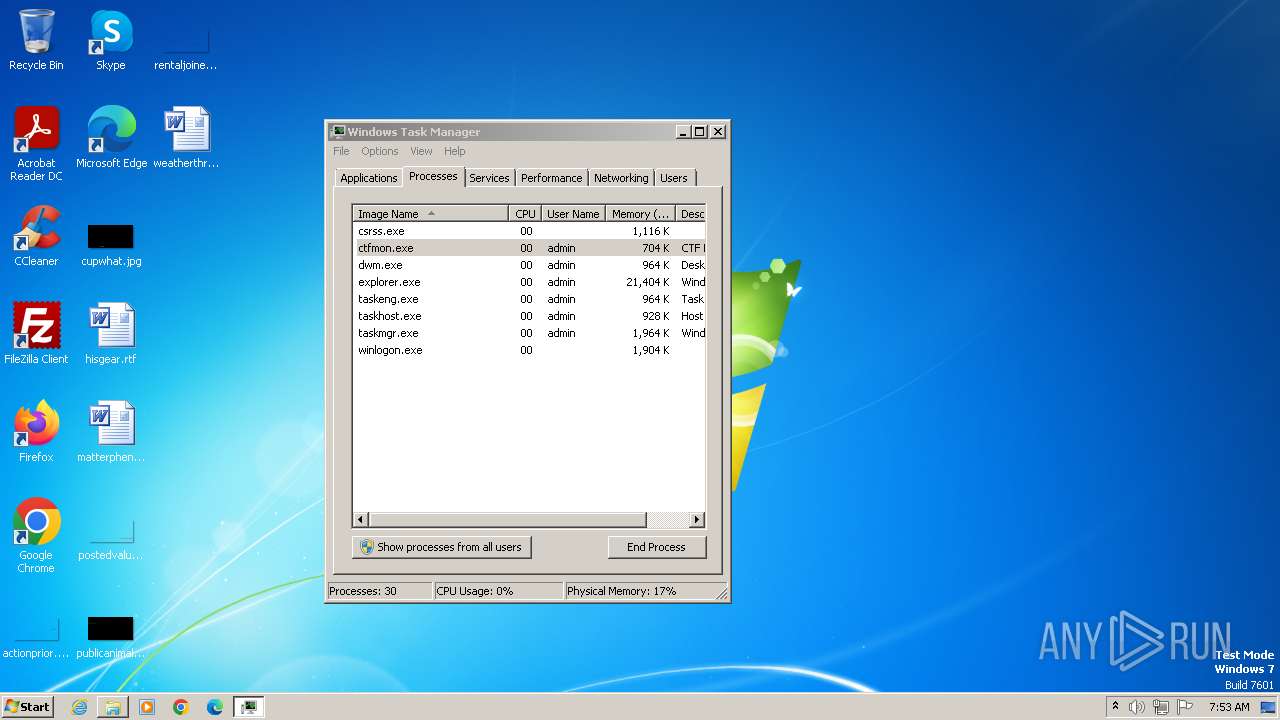Image resolution: width=1280 pixels, height=720 pixels.
Task: Sort processes by Memory column
Action: [x=640, y=214]
